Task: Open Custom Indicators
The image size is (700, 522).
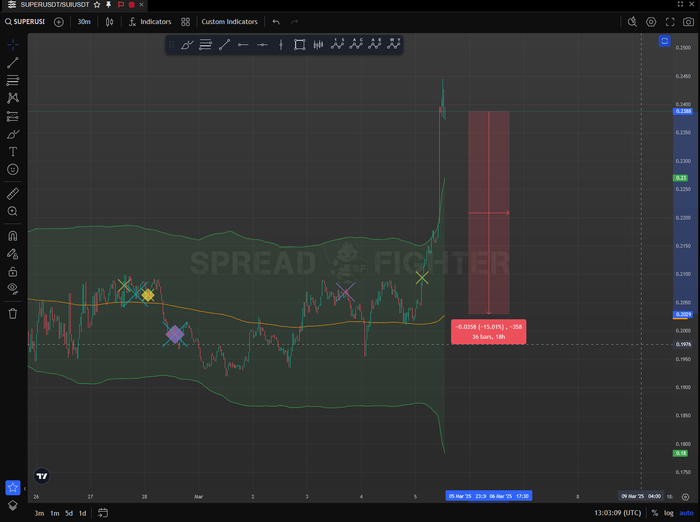Action: [x=229, y=21]
